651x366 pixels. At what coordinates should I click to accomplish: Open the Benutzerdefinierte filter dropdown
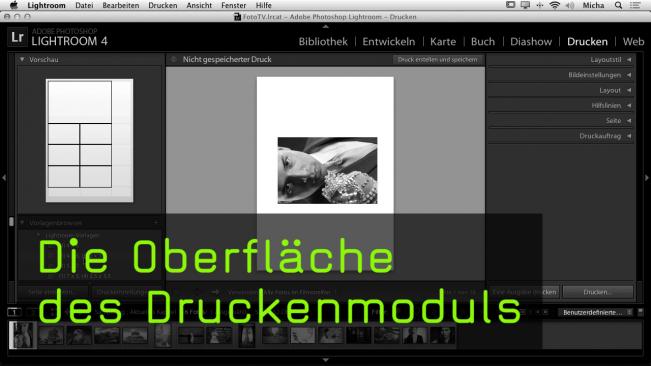point(596,312)
